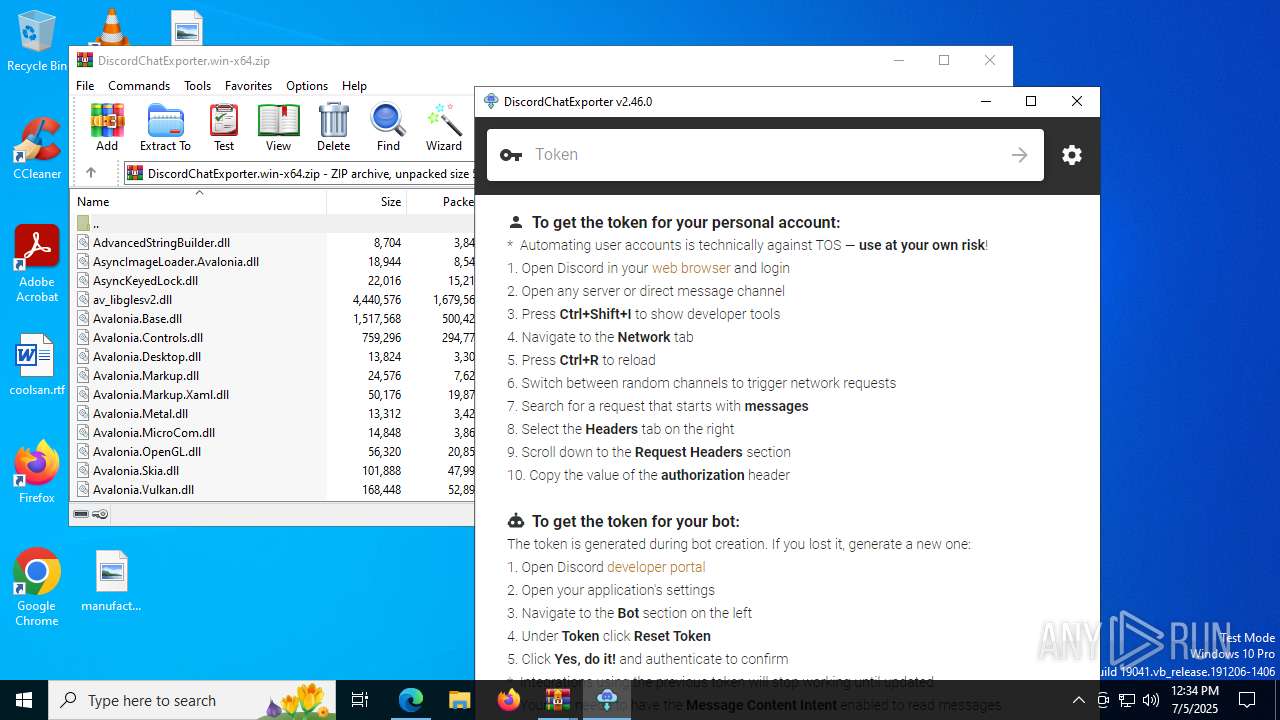Click the Windows search box
Image resolution: width=1280 pixels, height=720 pixels.
tap(194, 700)
